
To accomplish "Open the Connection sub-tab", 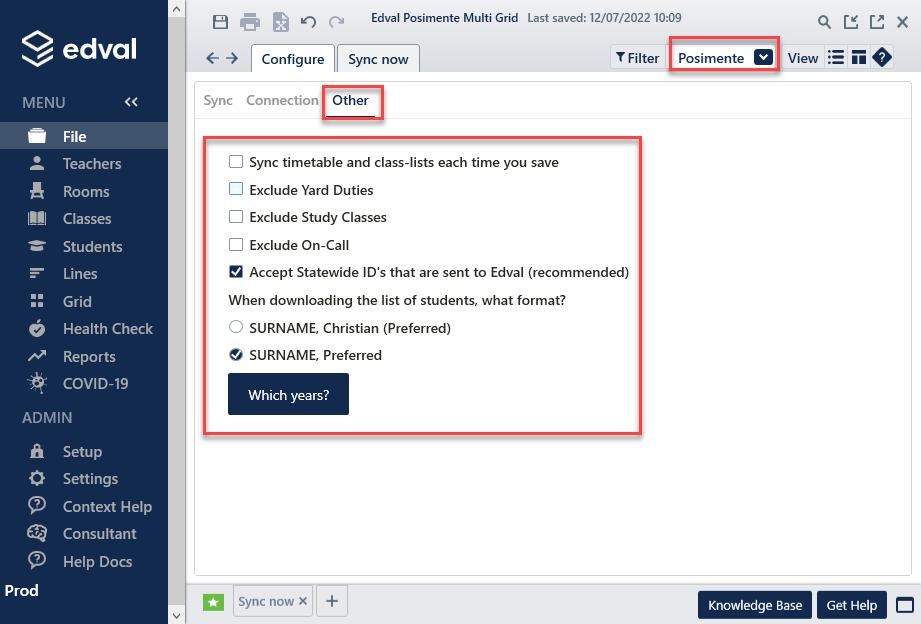I will [282, 100].
